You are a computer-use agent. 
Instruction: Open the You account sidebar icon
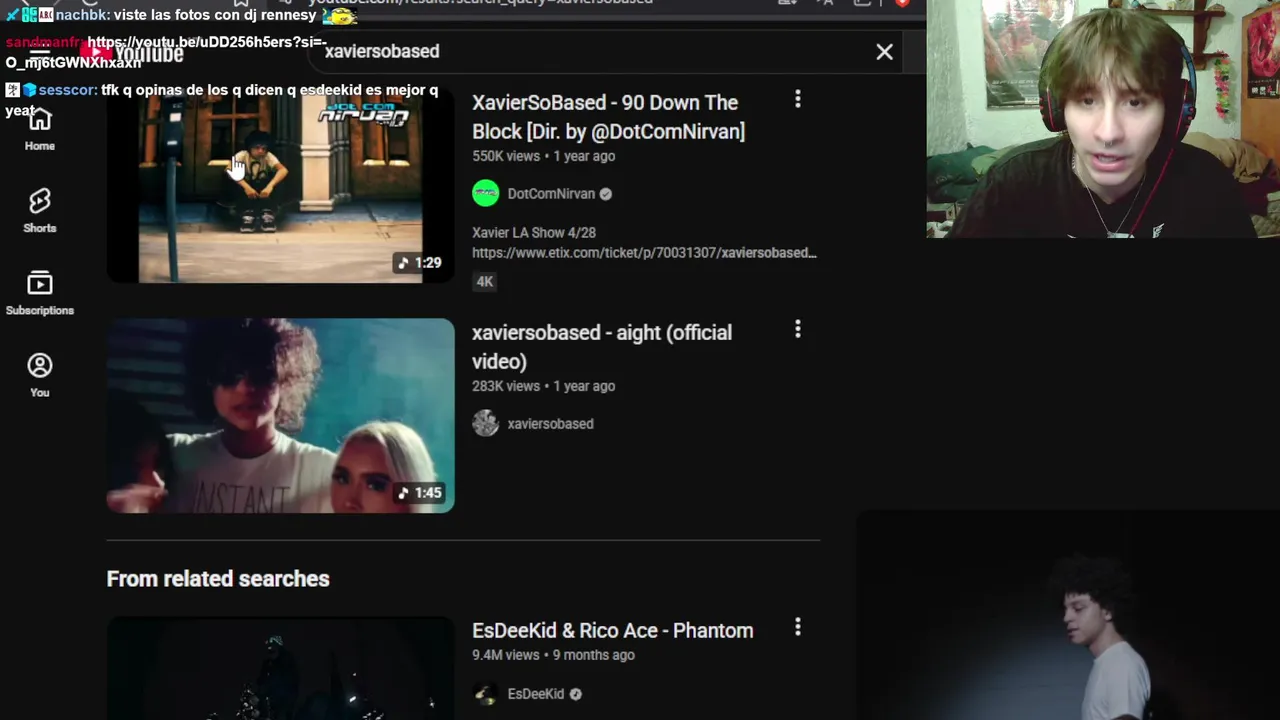coord(39,375)
